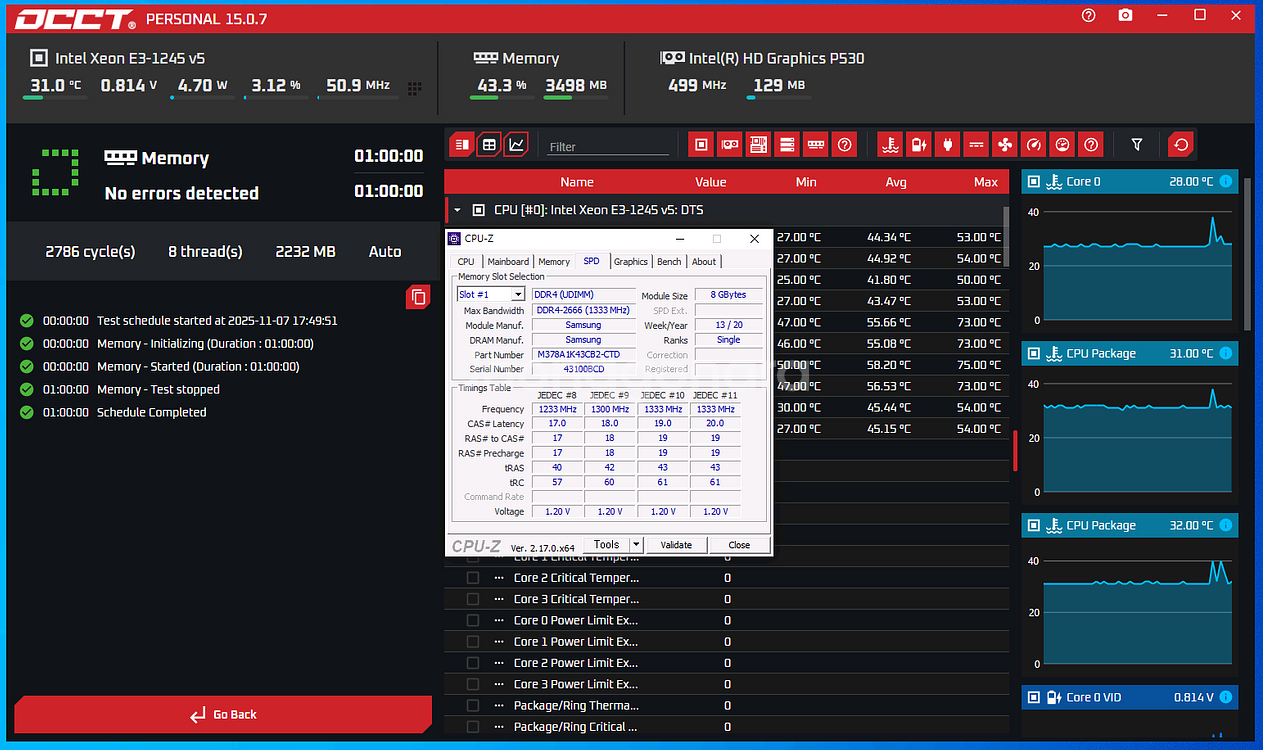The height and width of the screenshot is (750, 1263).
Task: Collapse the CPU [#0] Intel Xeon sensor group
Action: pyautogui.click(x=457, y=210)
